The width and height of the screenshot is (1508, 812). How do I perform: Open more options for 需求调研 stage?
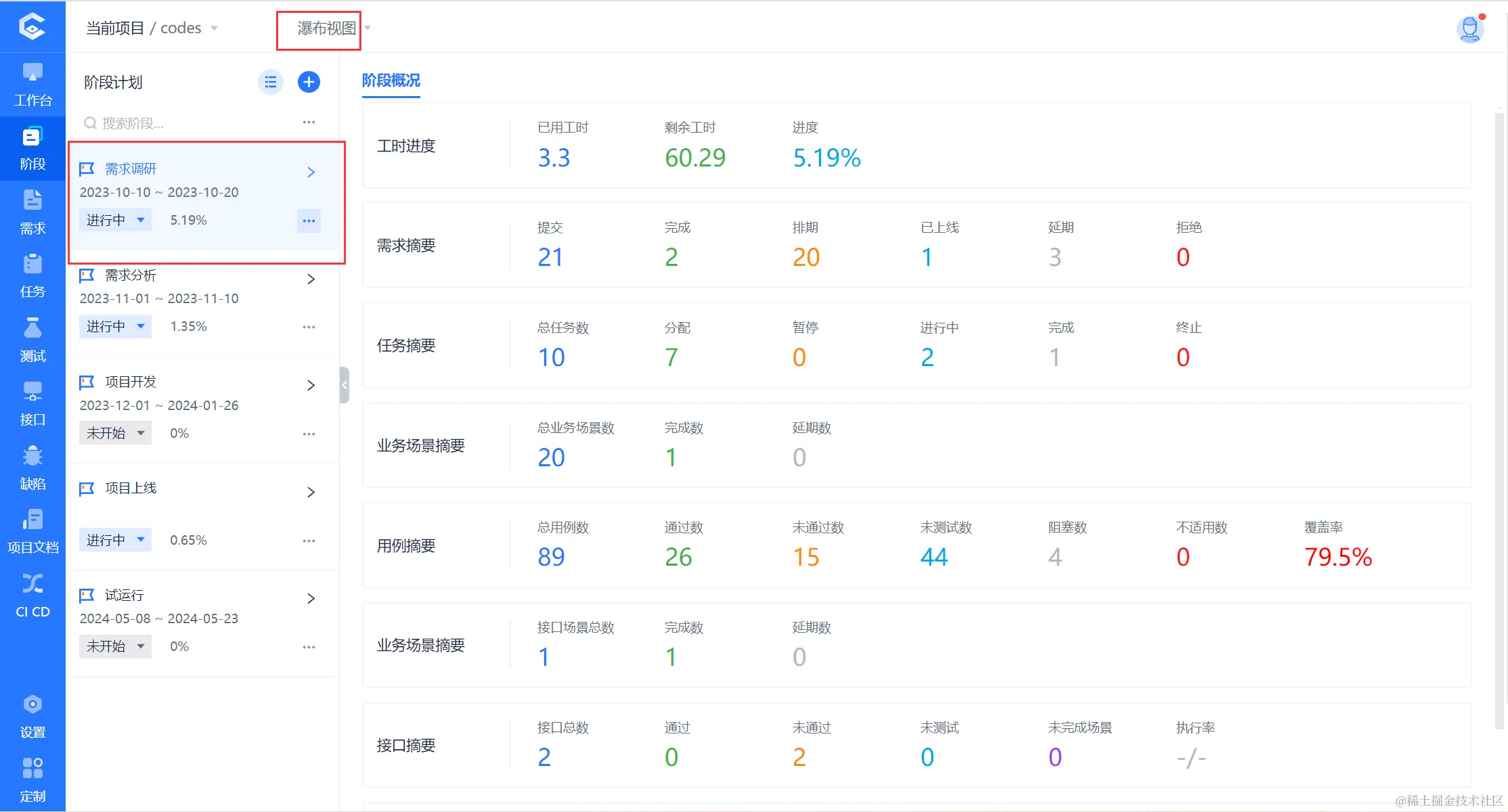click(x=309, y=221)
